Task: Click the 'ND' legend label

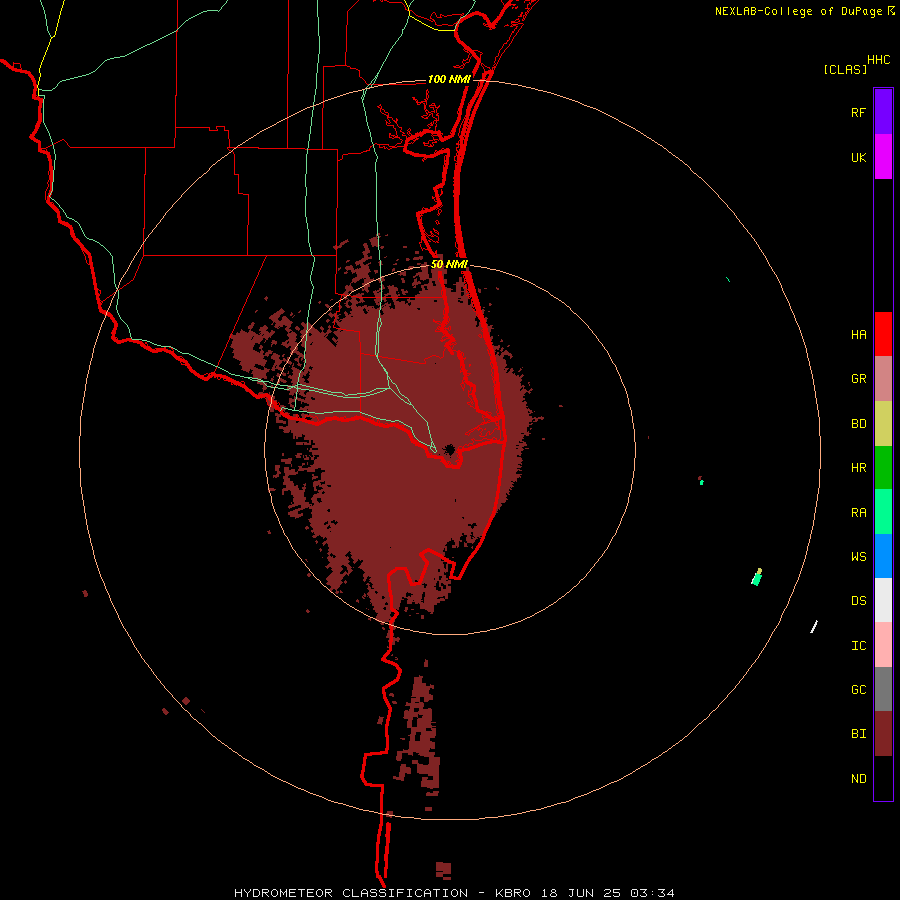Action: 858,779
